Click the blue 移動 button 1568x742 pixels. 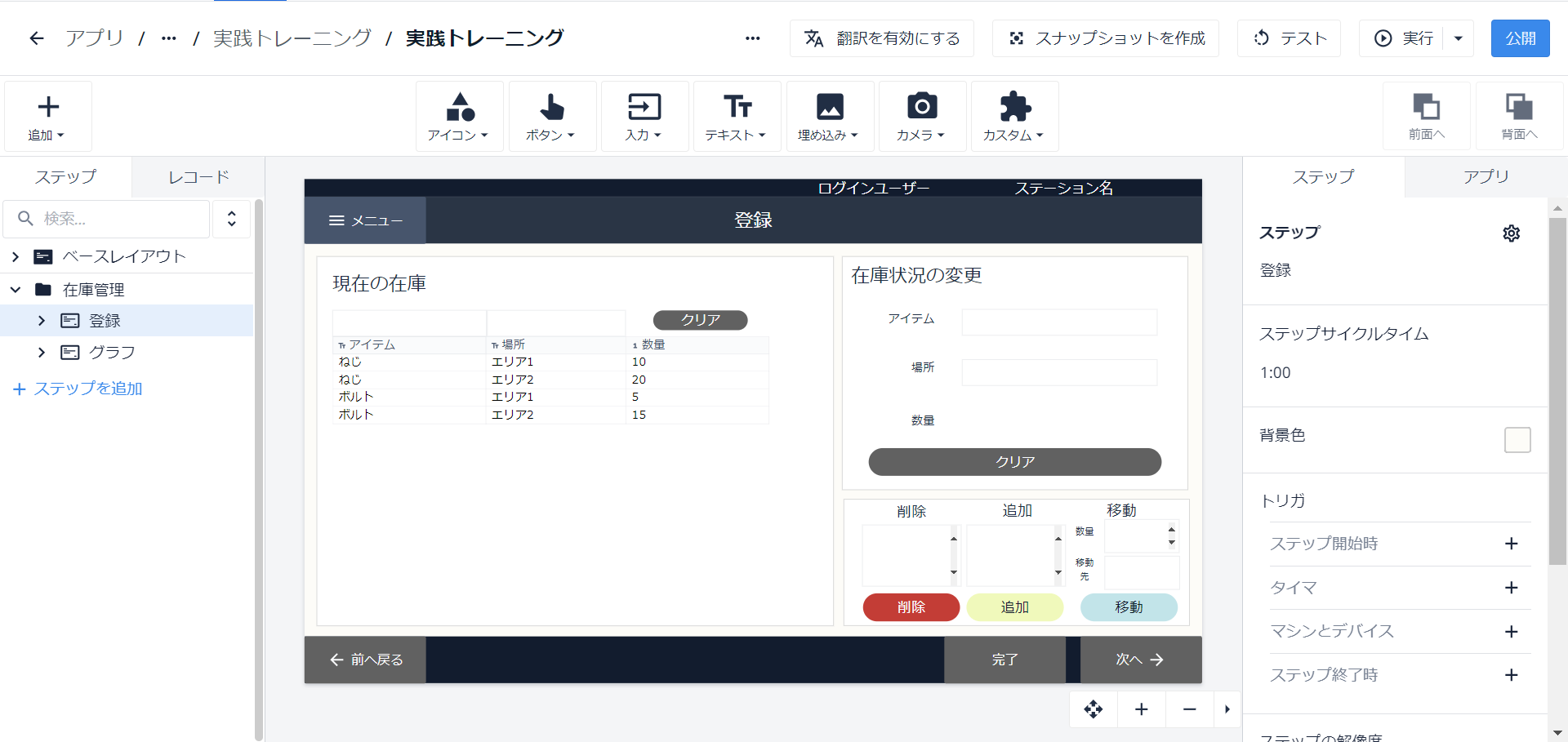click(x=1129, y=607)
